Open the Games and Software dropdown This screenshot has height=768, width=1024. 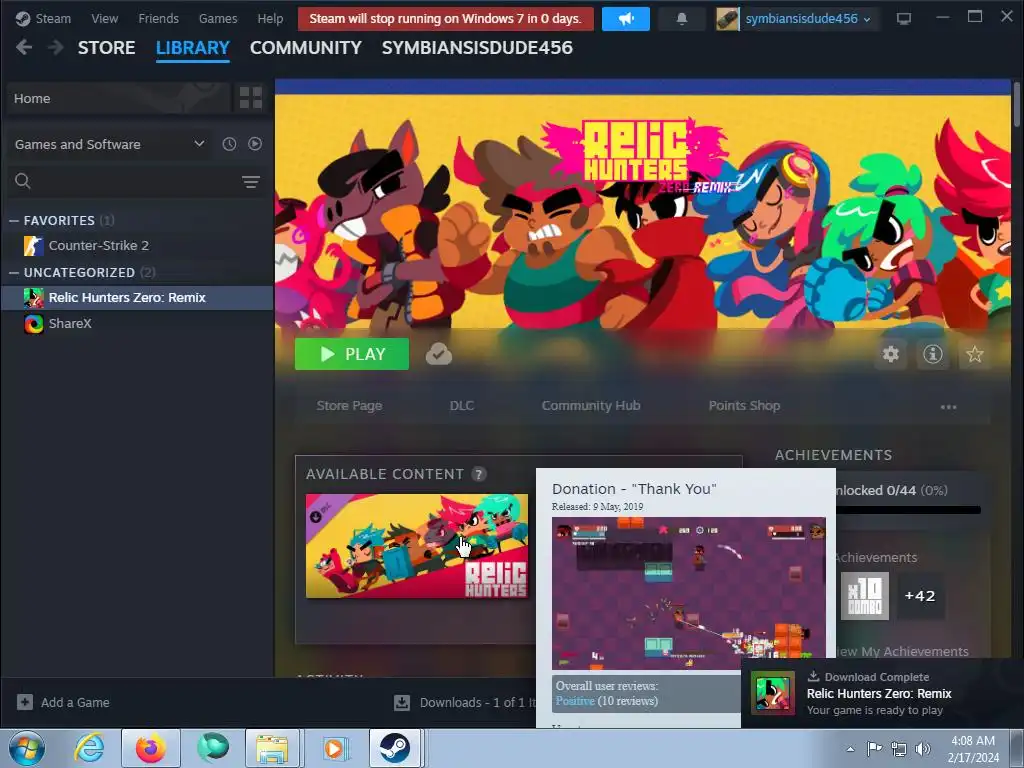(x=109, y=144)
